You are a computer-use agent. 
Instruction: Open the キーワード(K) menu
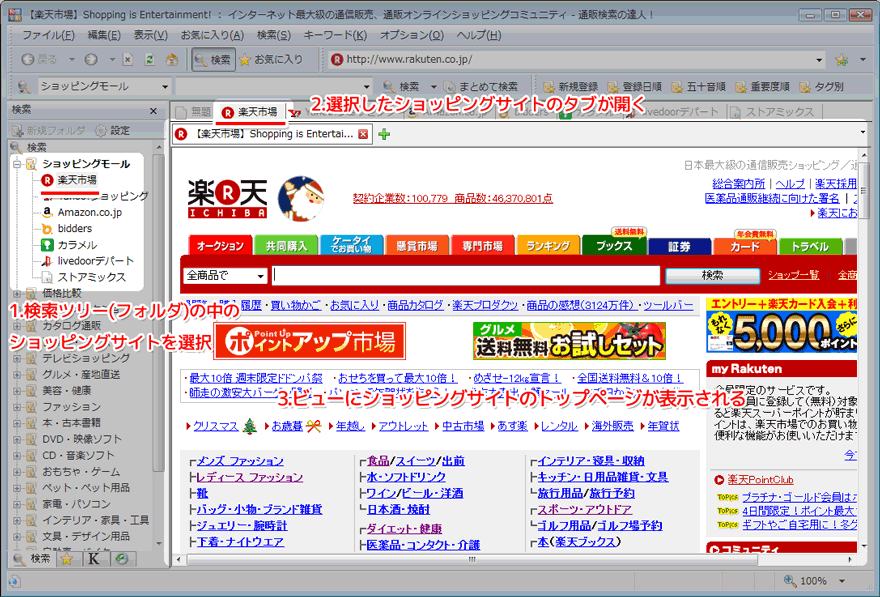click(335, 35)
